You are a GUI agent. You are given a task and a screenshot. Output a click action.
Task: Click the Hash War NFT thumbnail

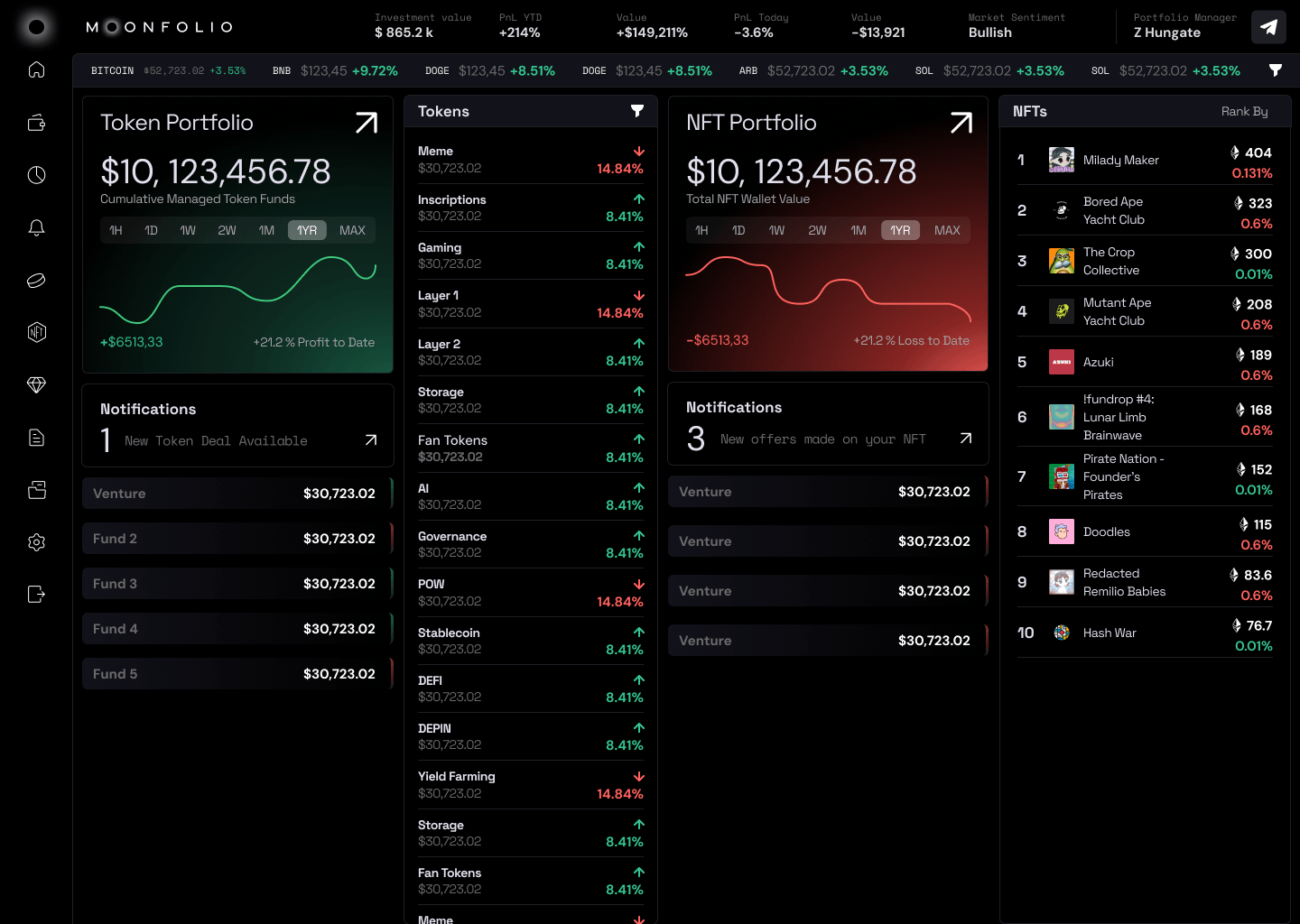(1062, 633)
